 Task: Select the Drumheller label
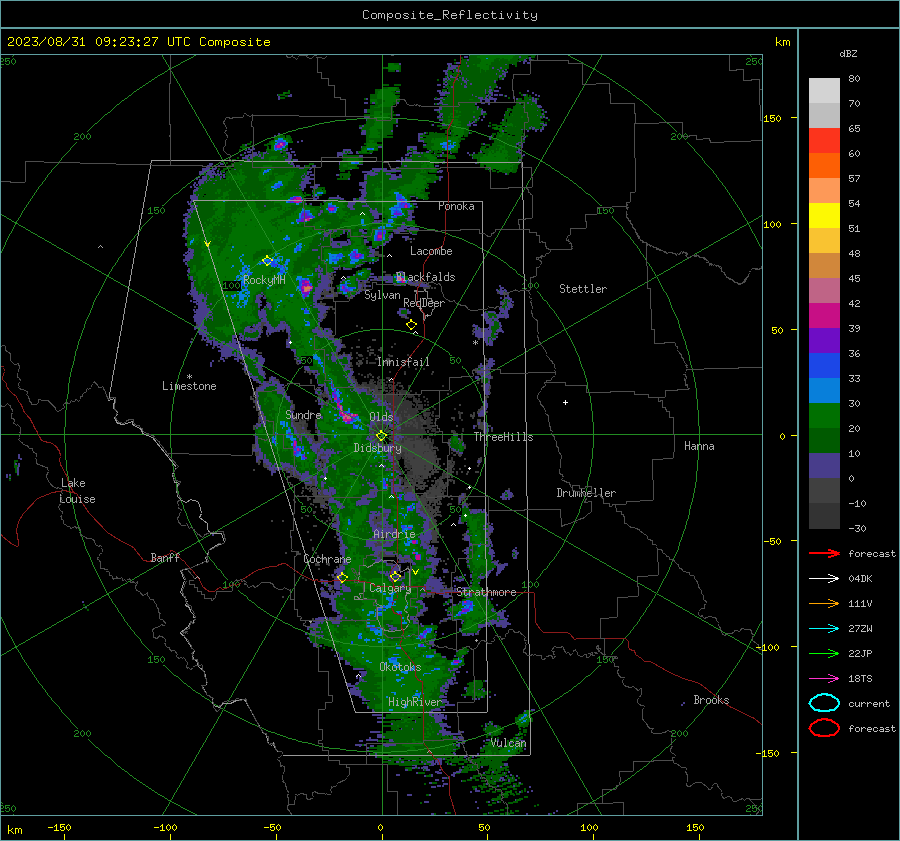pyautogui.click(x=586, y=493)
